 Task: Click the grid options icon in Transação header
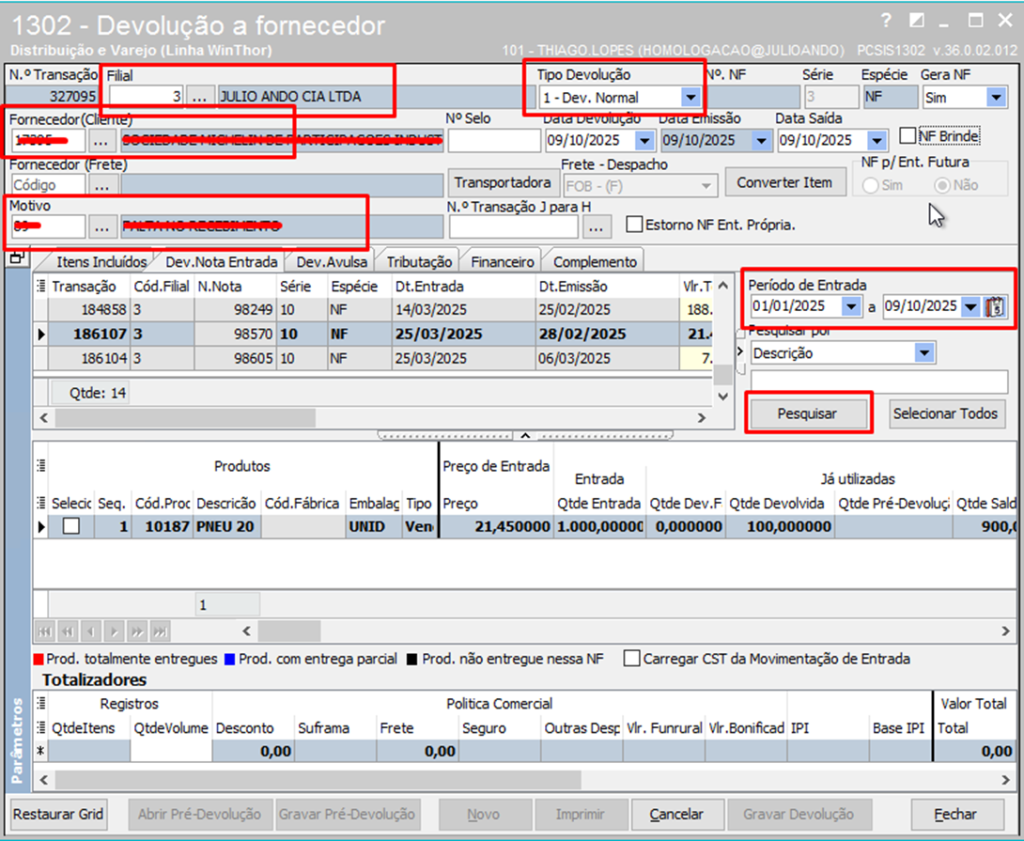(x=41, y=285)
